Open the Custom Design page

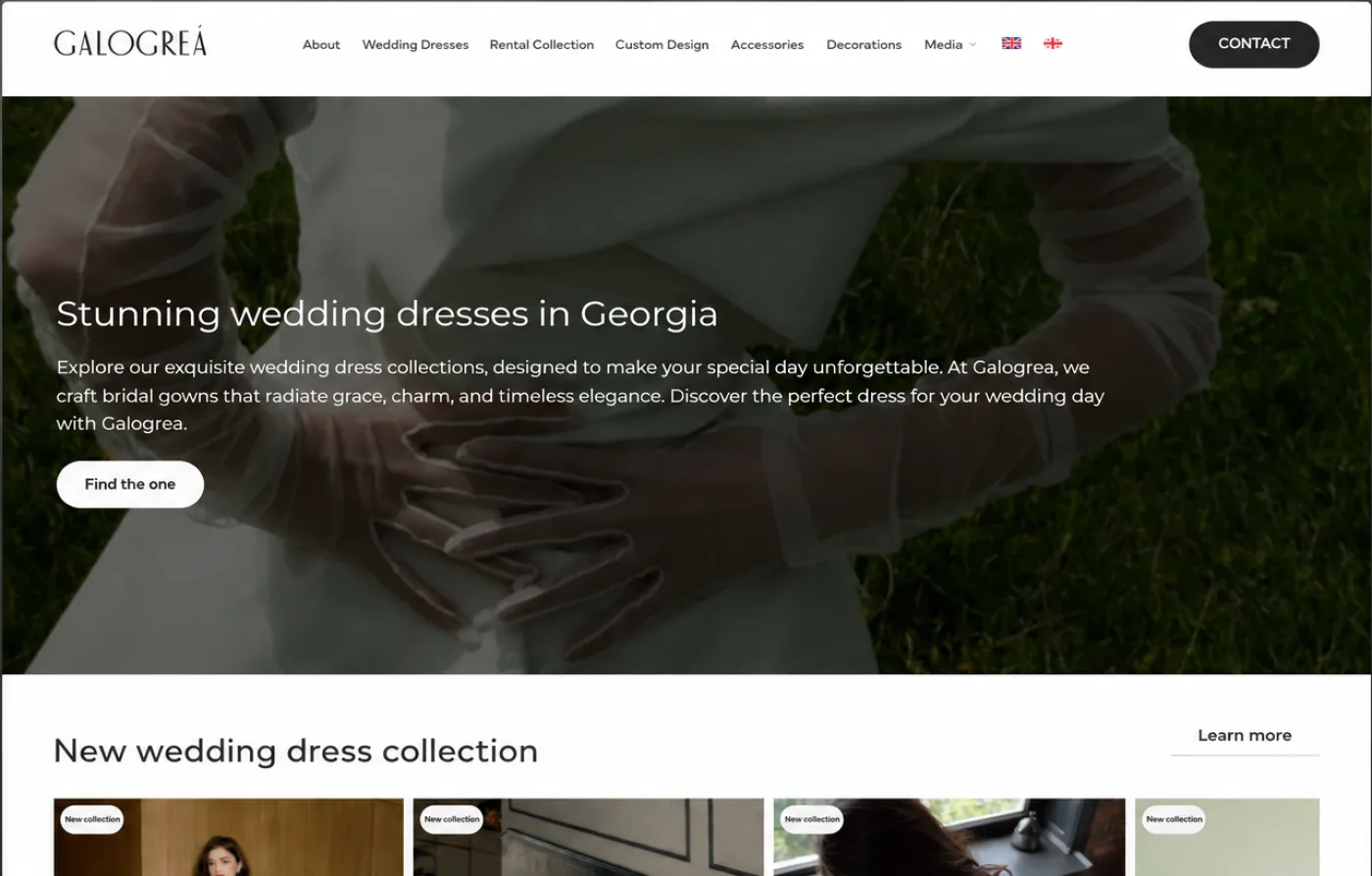(x=661, y=45)
